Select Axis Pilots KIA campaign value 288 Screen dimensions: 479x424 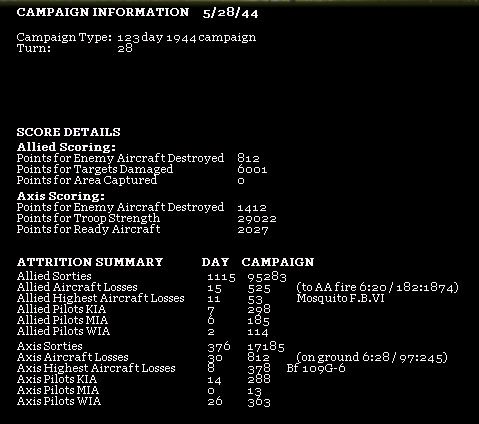tap(259, 379)
